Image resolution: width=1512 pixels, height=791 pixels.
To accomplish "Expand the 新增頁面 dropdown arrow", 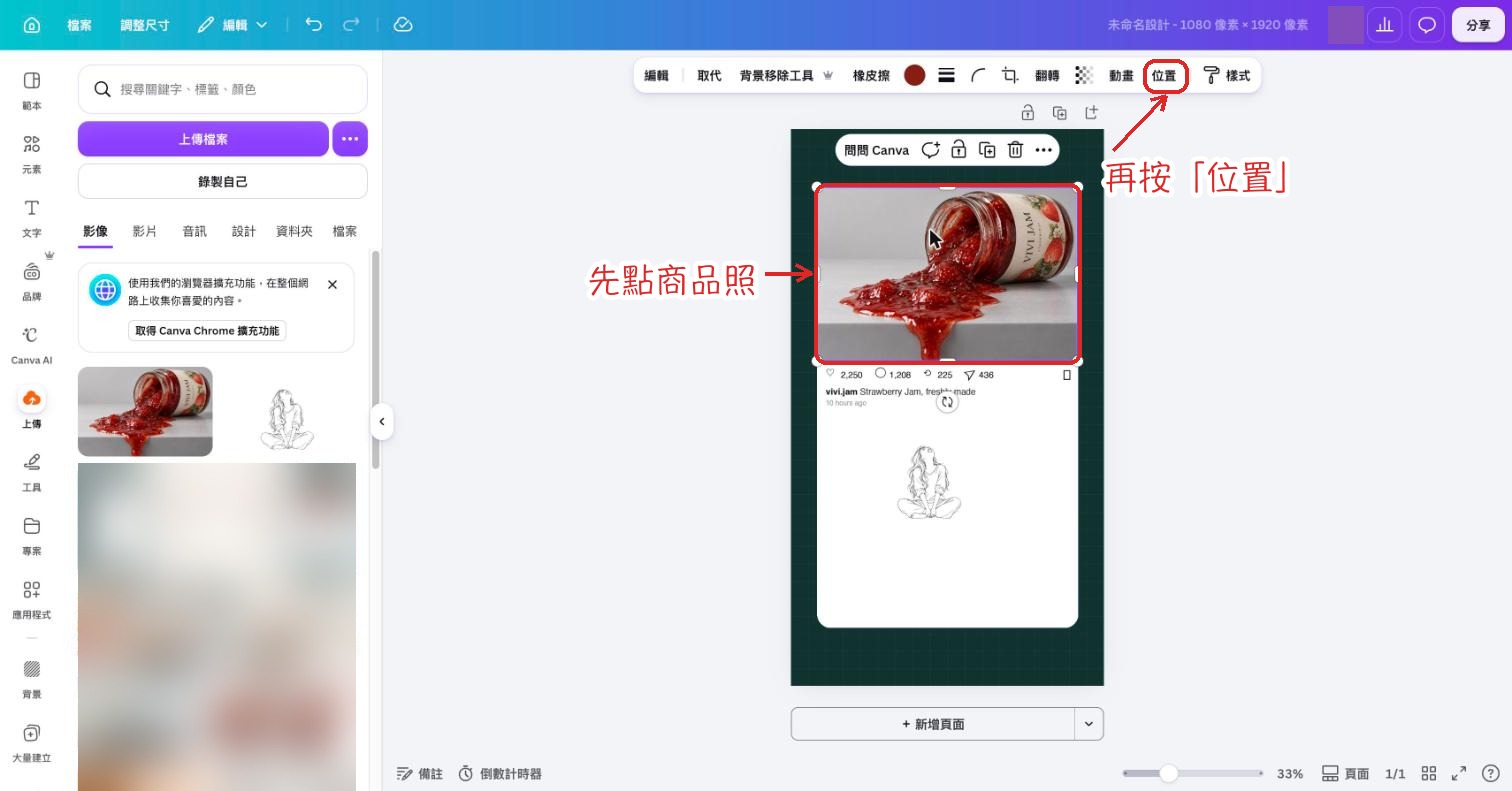I will 1089,724.
